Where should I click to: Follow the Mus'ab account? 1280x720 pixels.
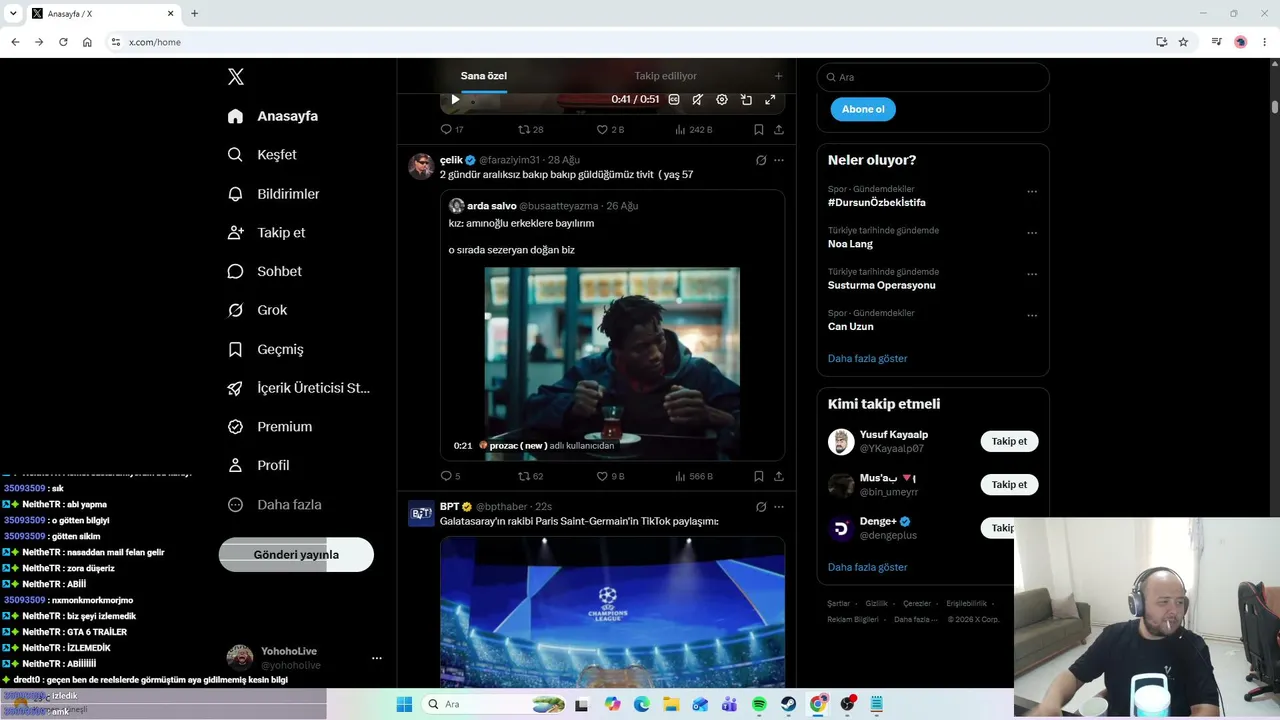1009,485
